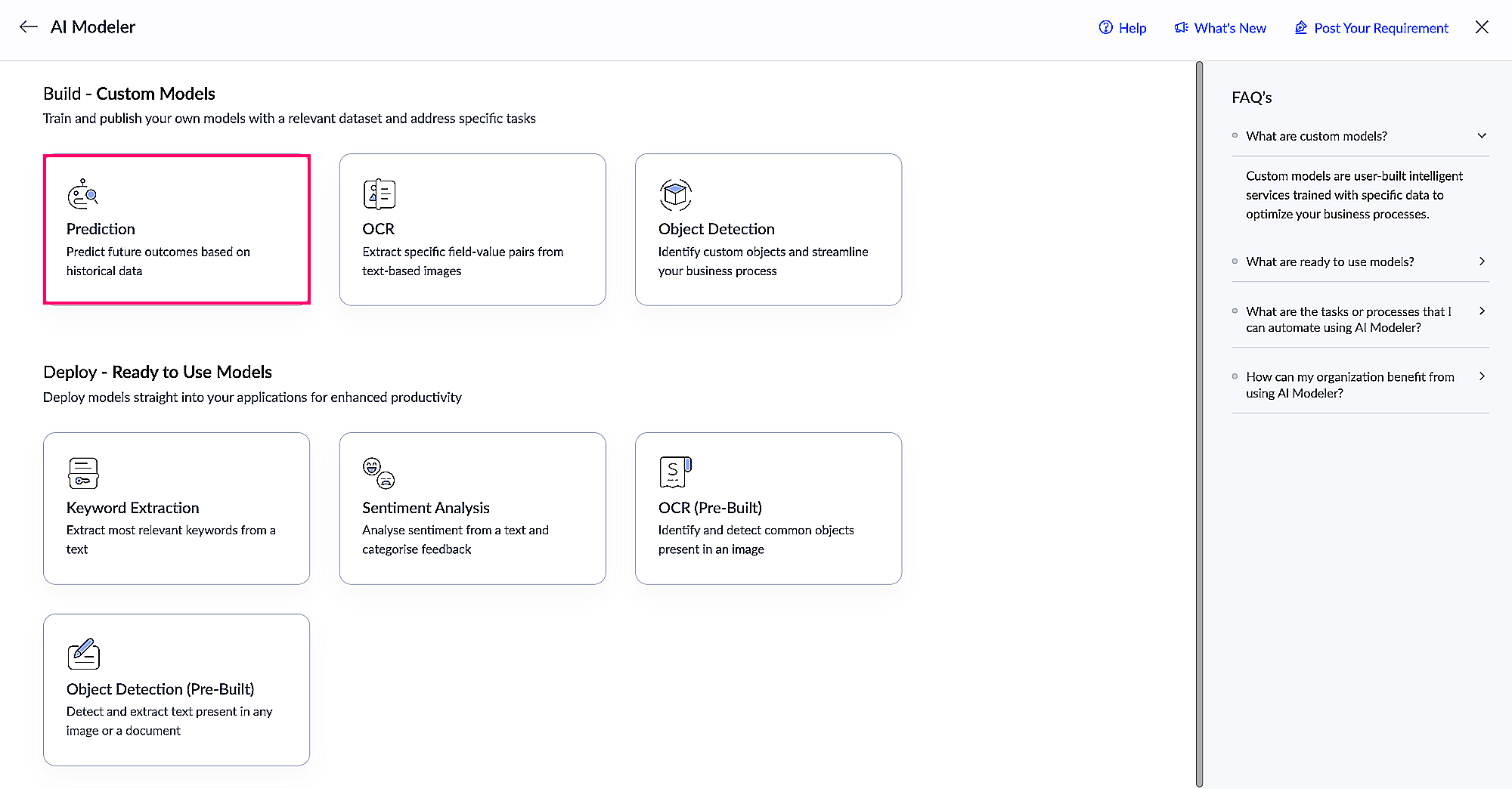Close the AI Modeler page
1512x789 pixels.
pos(1482,27)
